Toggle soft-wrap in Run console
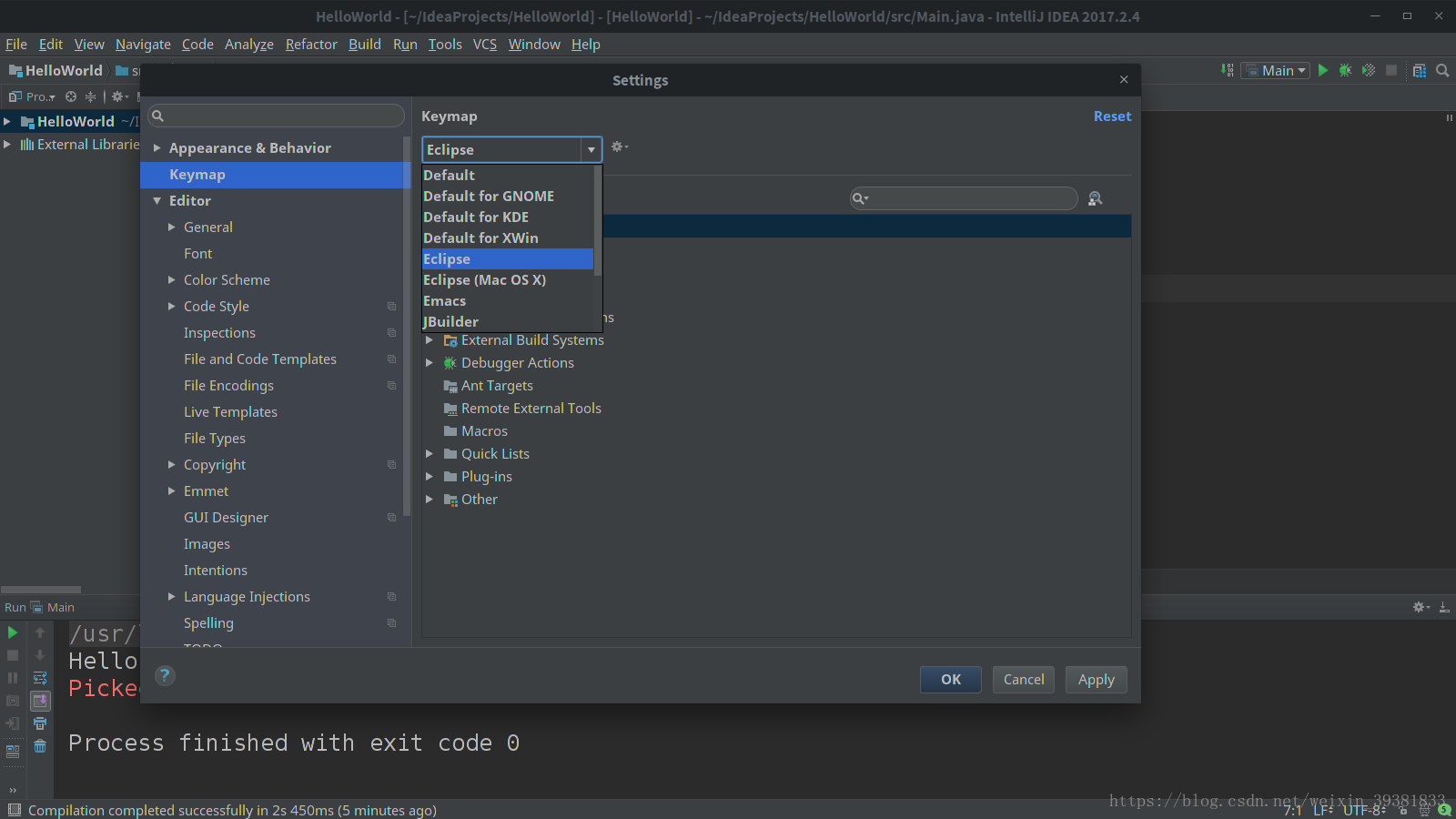1456x819 pixels. (x=40, y=678)
